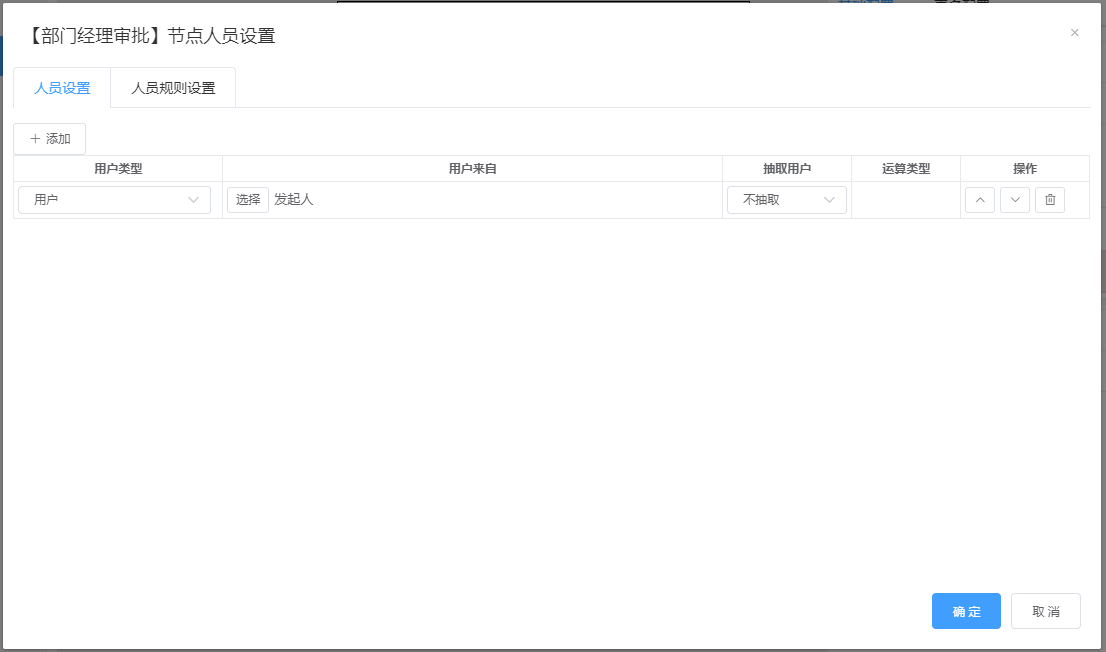This screenshot has height=652, width=1106.
Task: Click the 发起人 text in the row
Action: (x=294, y=200)
